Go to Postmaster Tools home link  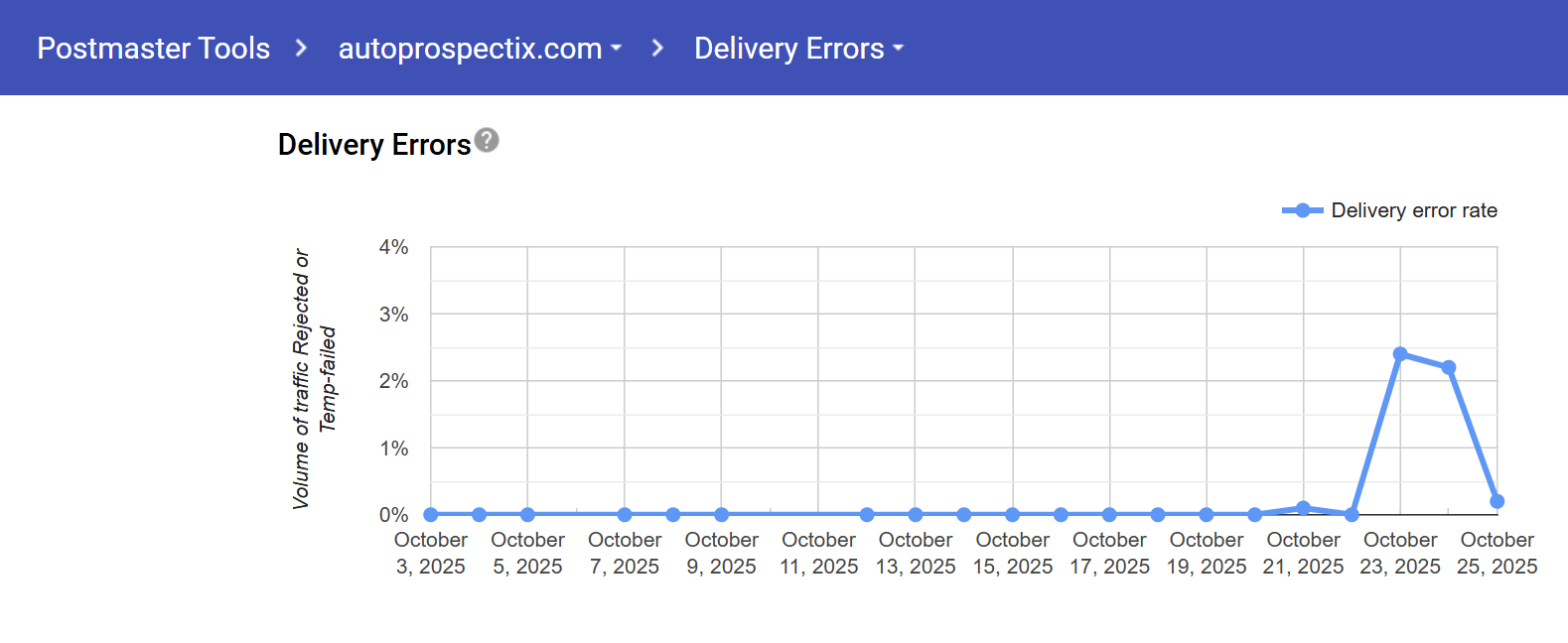click(x=154, y=48)
